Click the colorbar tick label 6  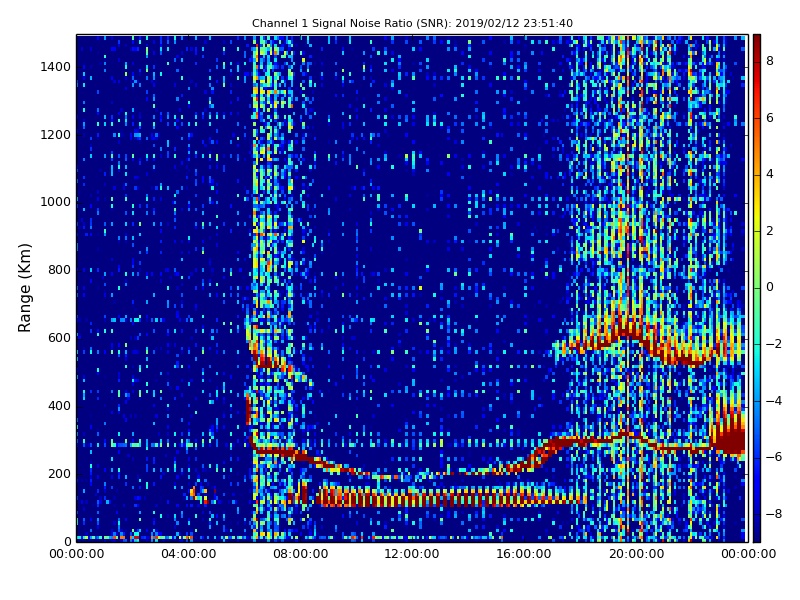pyautogui.click(x=770, y=118)
